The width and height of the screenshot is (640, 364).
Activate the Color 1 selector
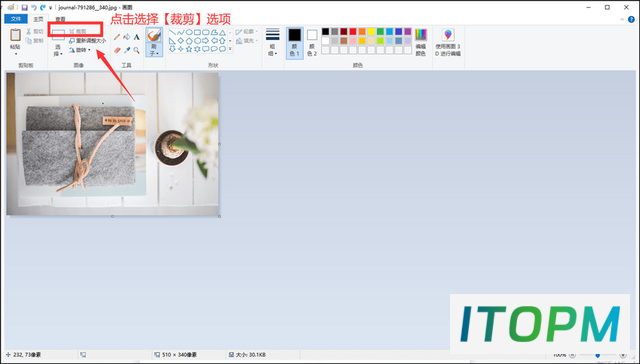[x=295, y=43]
